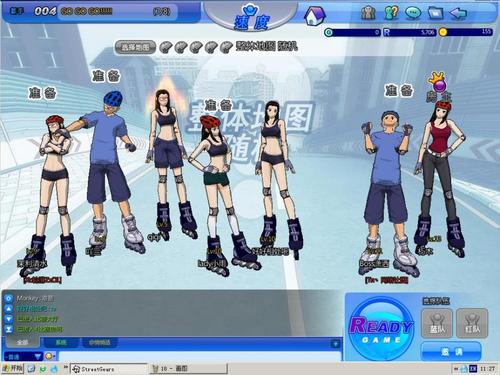Open the emoticon dropdown arrow beside the smiley
This screenshot has width=500, height=375.
(55, 356)
